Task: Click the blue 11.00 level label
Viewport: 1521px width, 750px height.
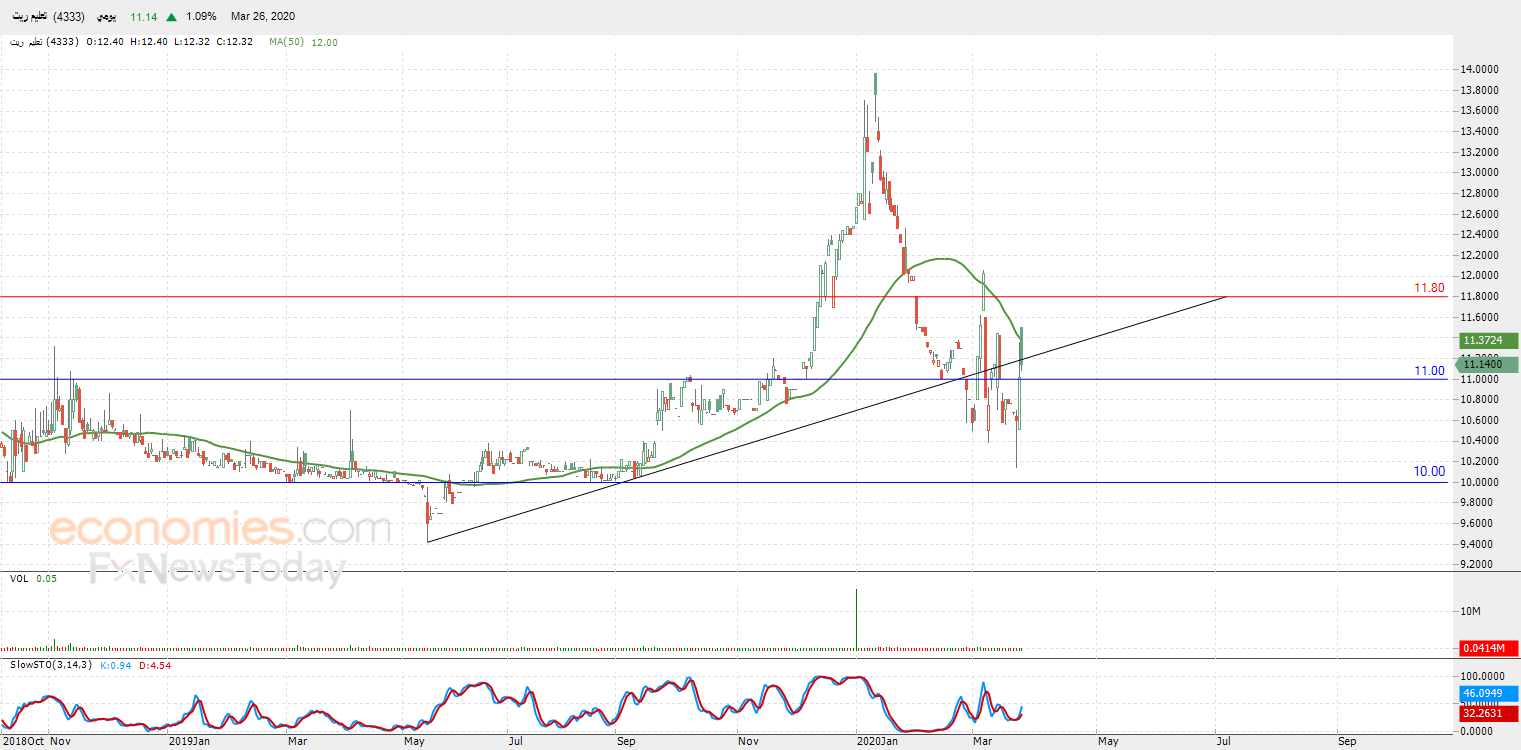Action: click(x=1429, y=371)
